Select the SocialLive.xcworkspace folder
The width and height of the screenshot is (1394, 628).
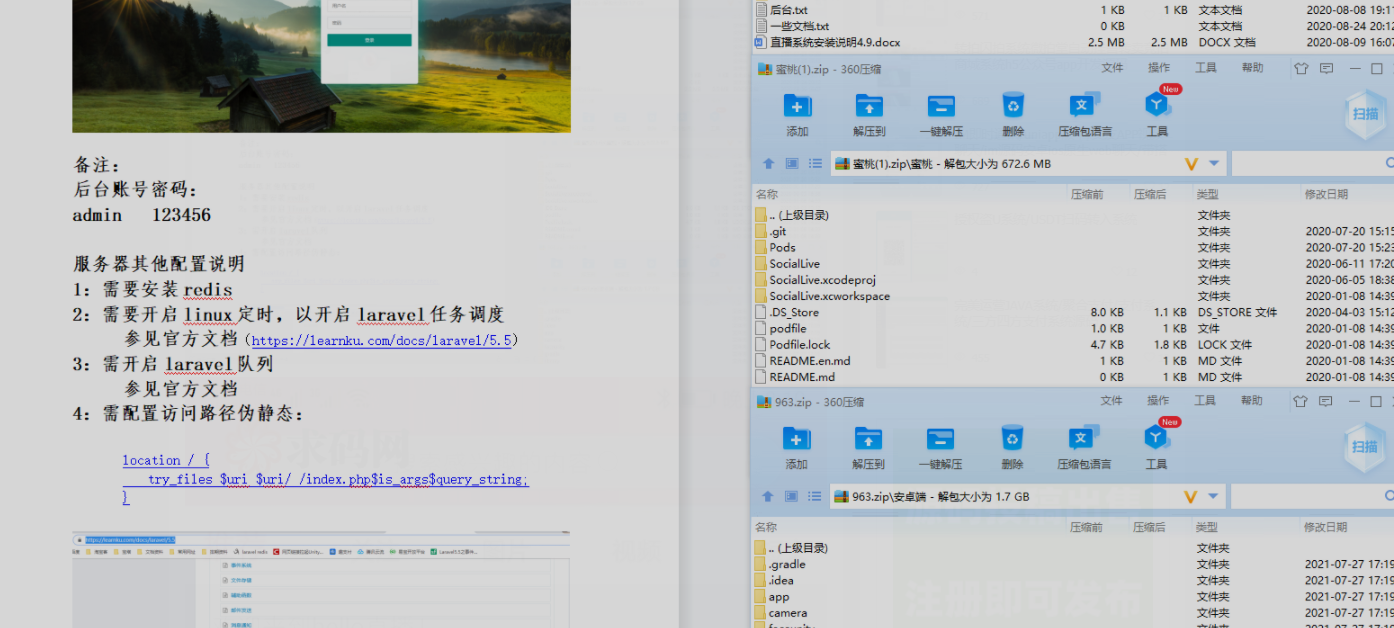828,296
